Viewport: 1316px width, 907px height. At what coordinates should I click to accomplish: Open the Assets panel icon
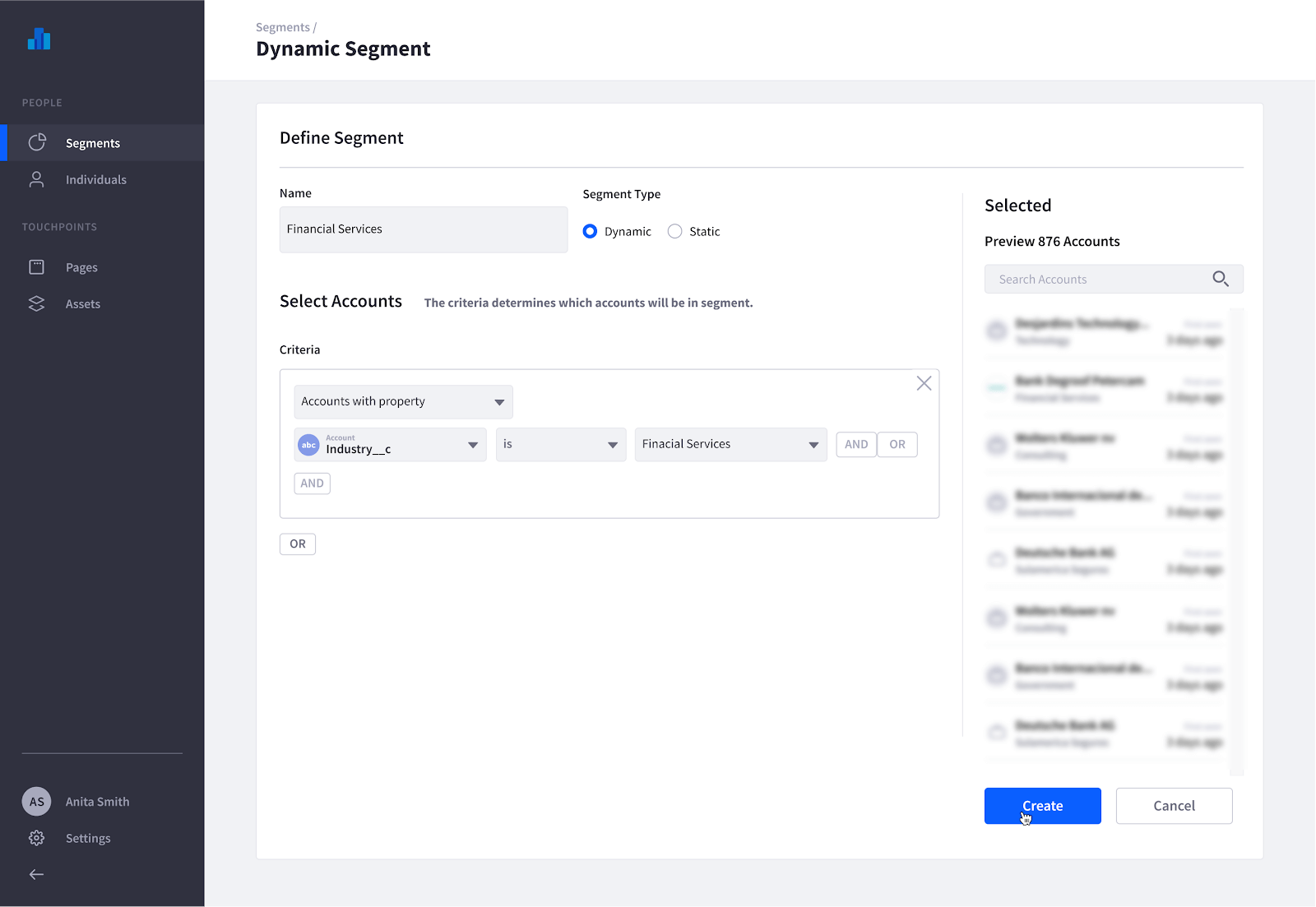[x=36, y=303]
